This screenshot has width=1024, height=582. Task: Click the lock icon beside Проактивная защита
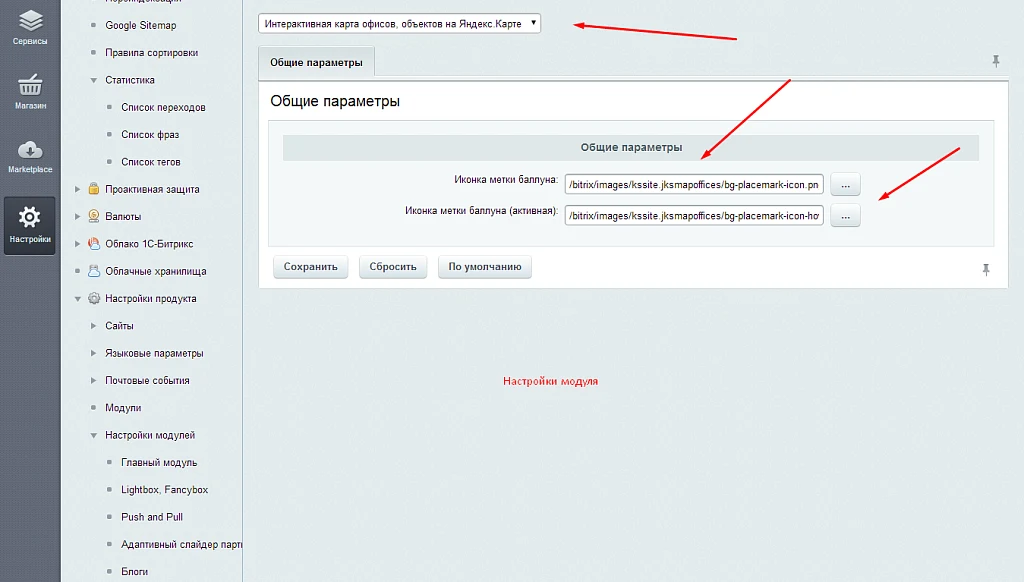(x=94, y=189)
